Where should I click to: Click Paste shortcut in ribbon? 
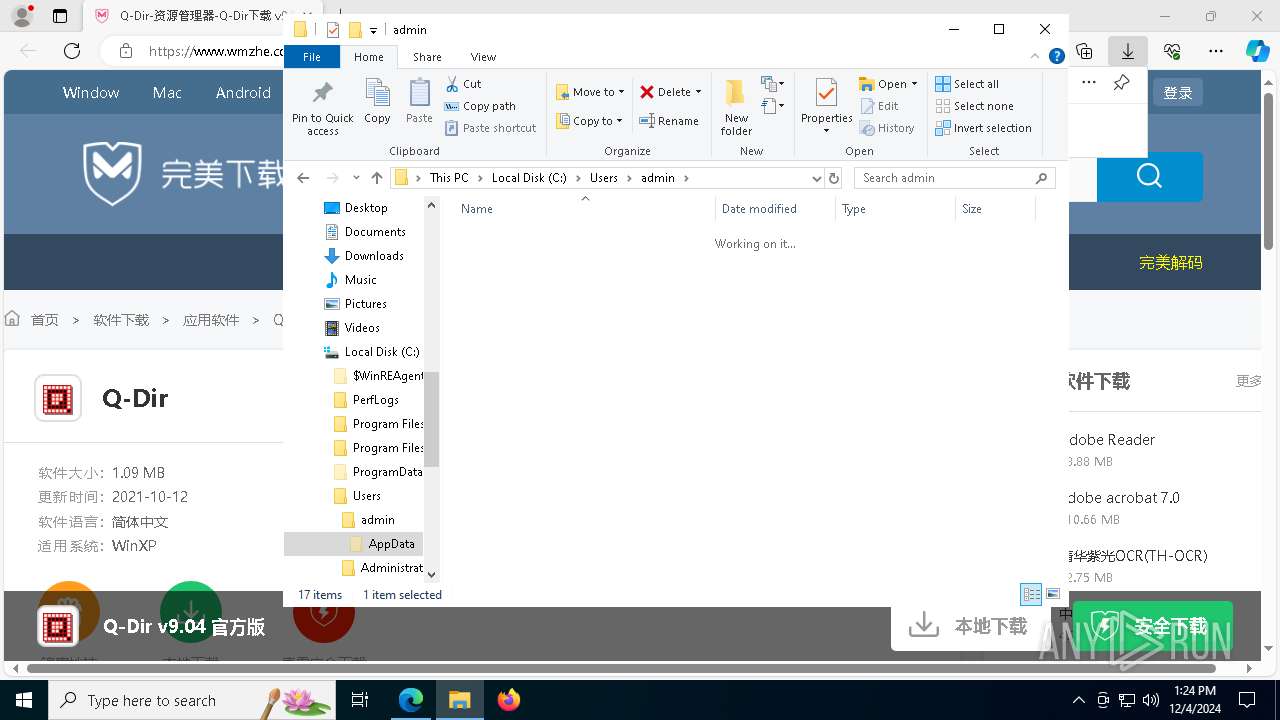point(491,128)
